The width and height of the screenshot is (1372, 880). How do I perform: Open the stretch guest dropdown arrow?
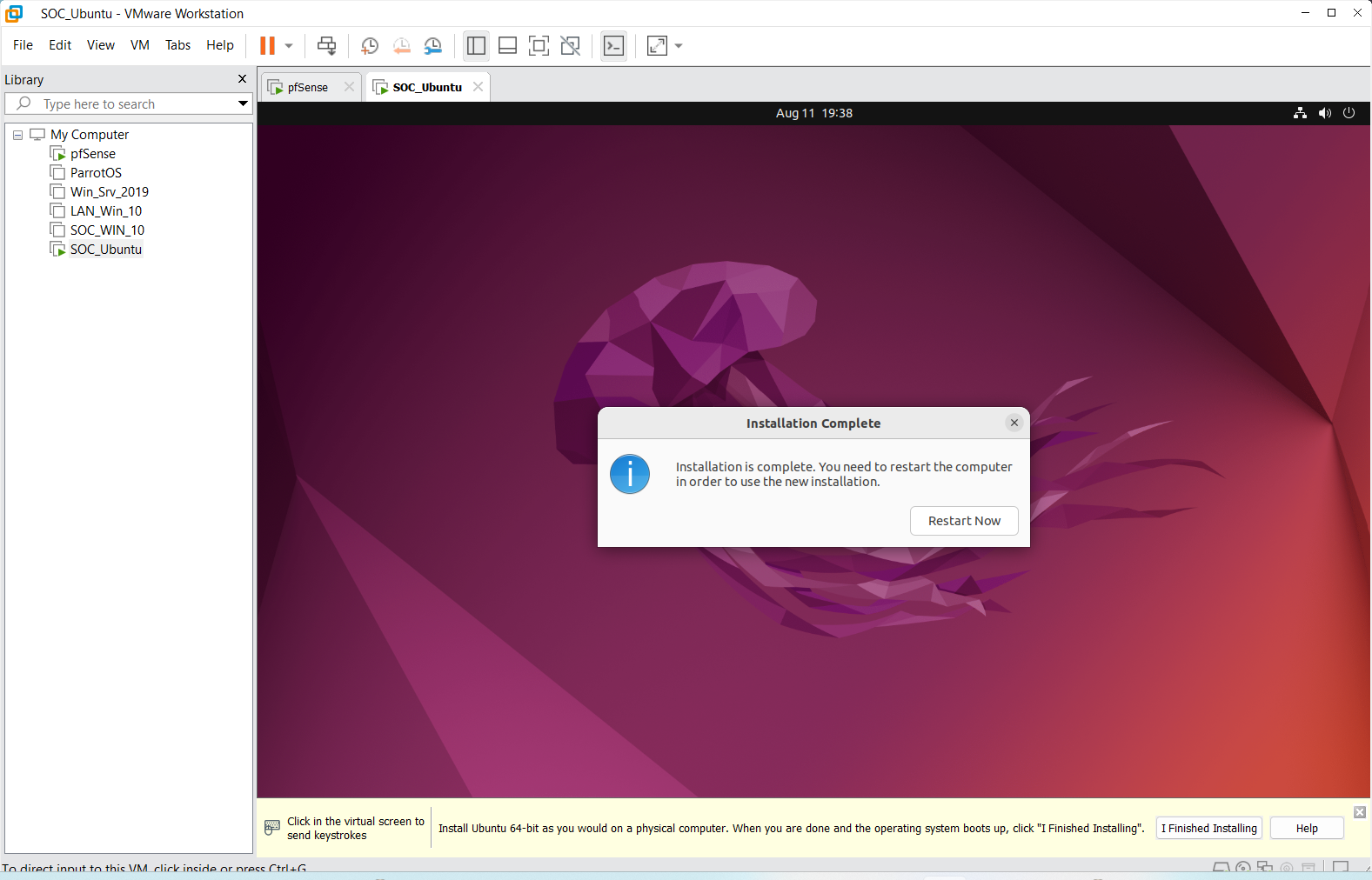pyautogui.click(x=679, y=46)
